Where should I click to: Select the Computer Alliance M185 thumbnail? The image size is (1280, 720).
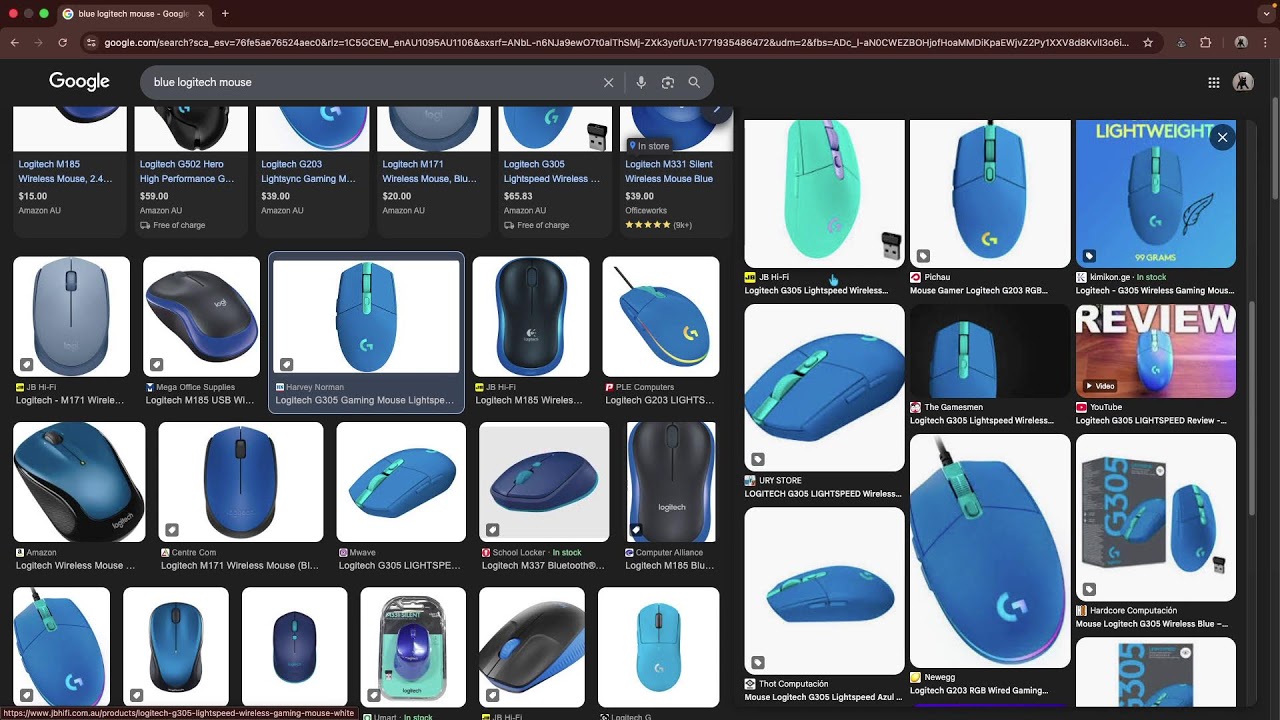click(x=672, y=482)
